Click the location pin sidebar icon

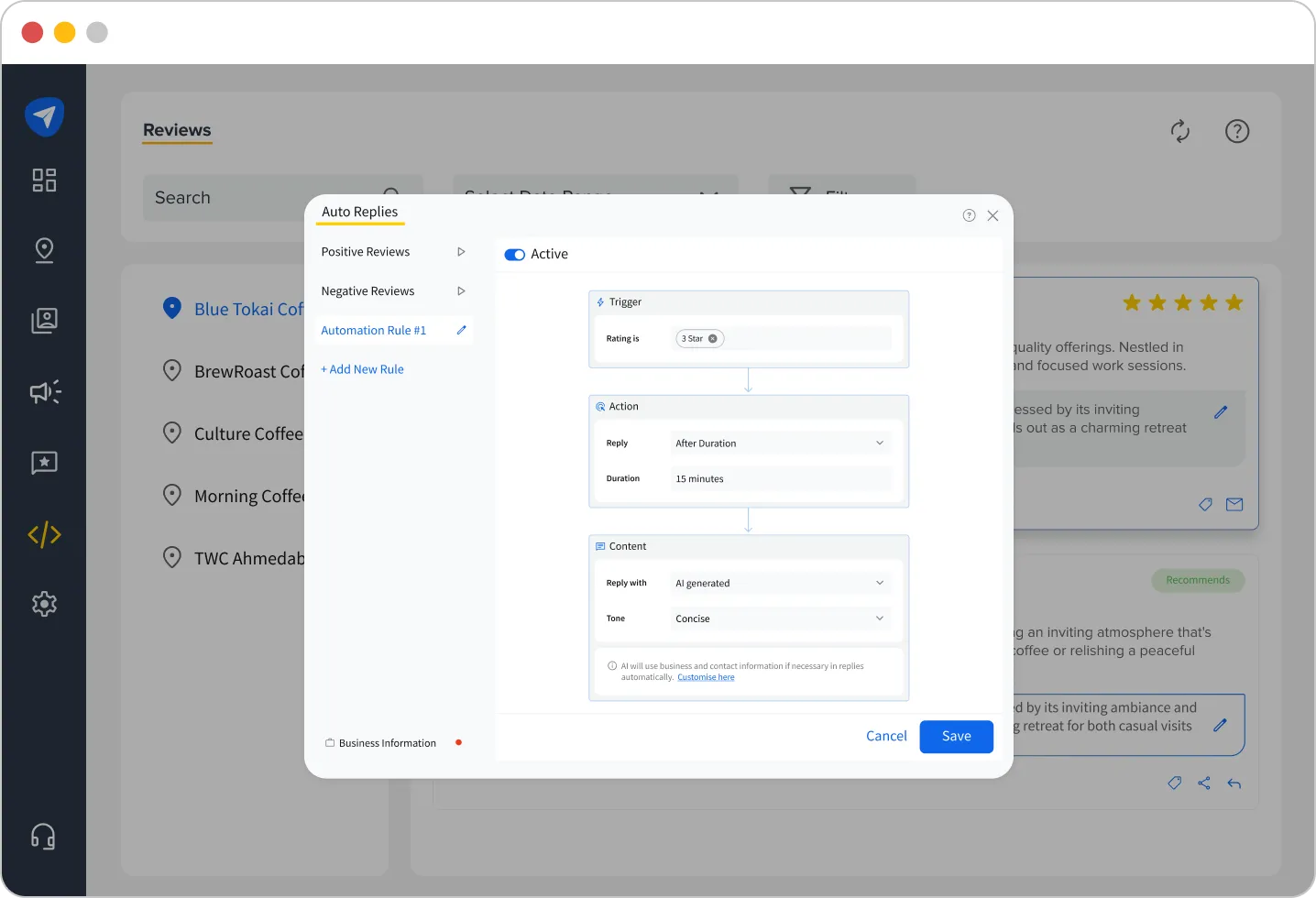click(44, 250)
